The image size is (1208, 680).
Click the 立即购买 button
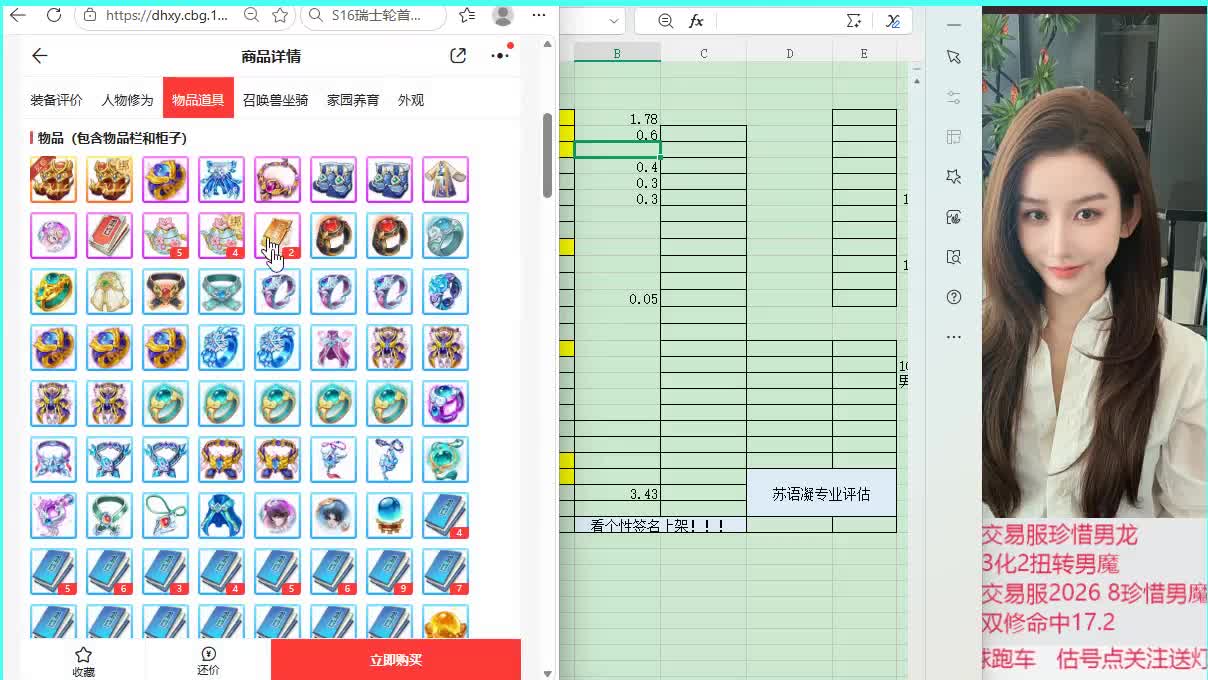click(x=396, y=659)
